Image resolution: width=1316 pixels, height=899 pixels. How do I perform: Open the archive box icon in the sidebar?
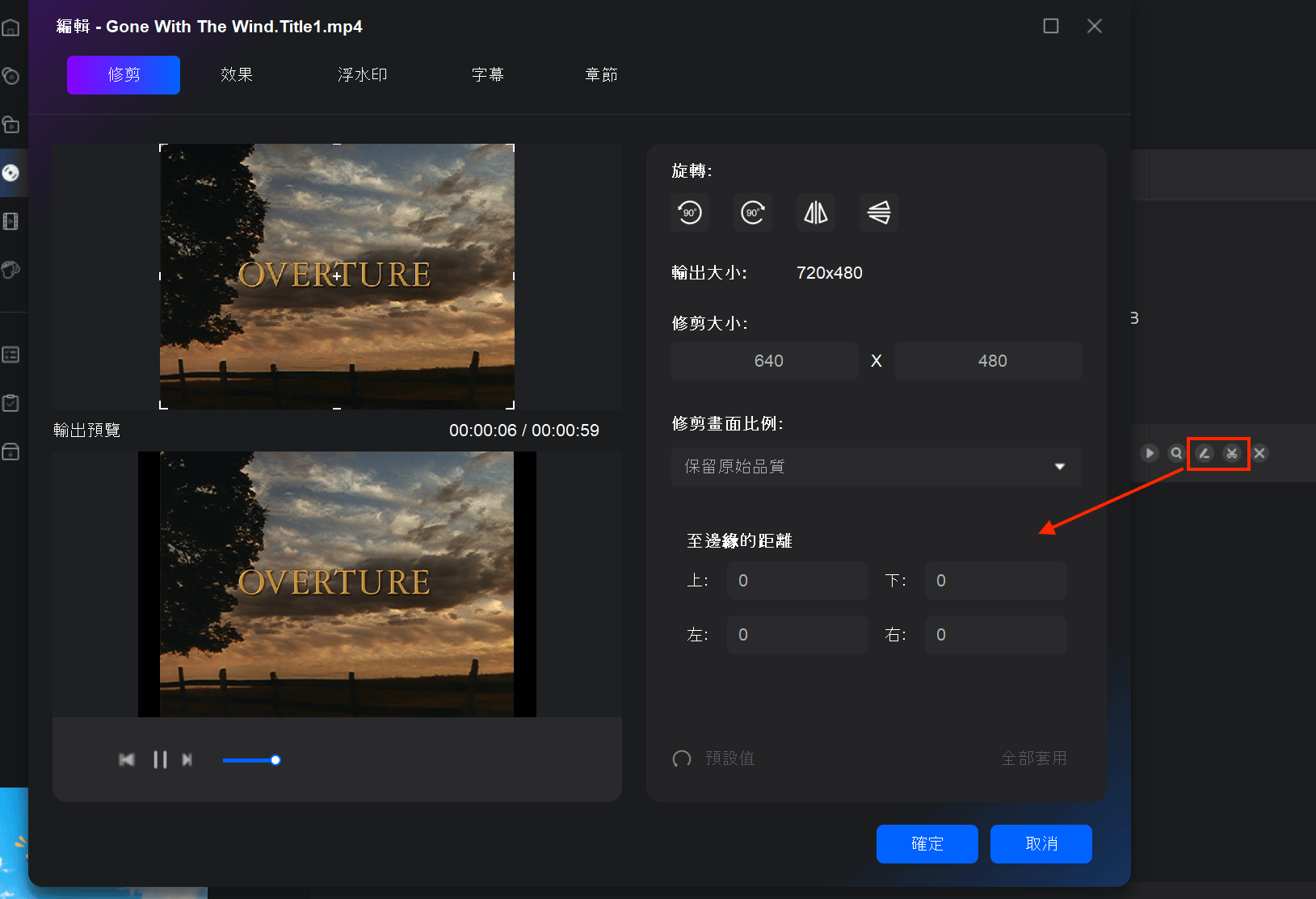[x=11, y=452]
